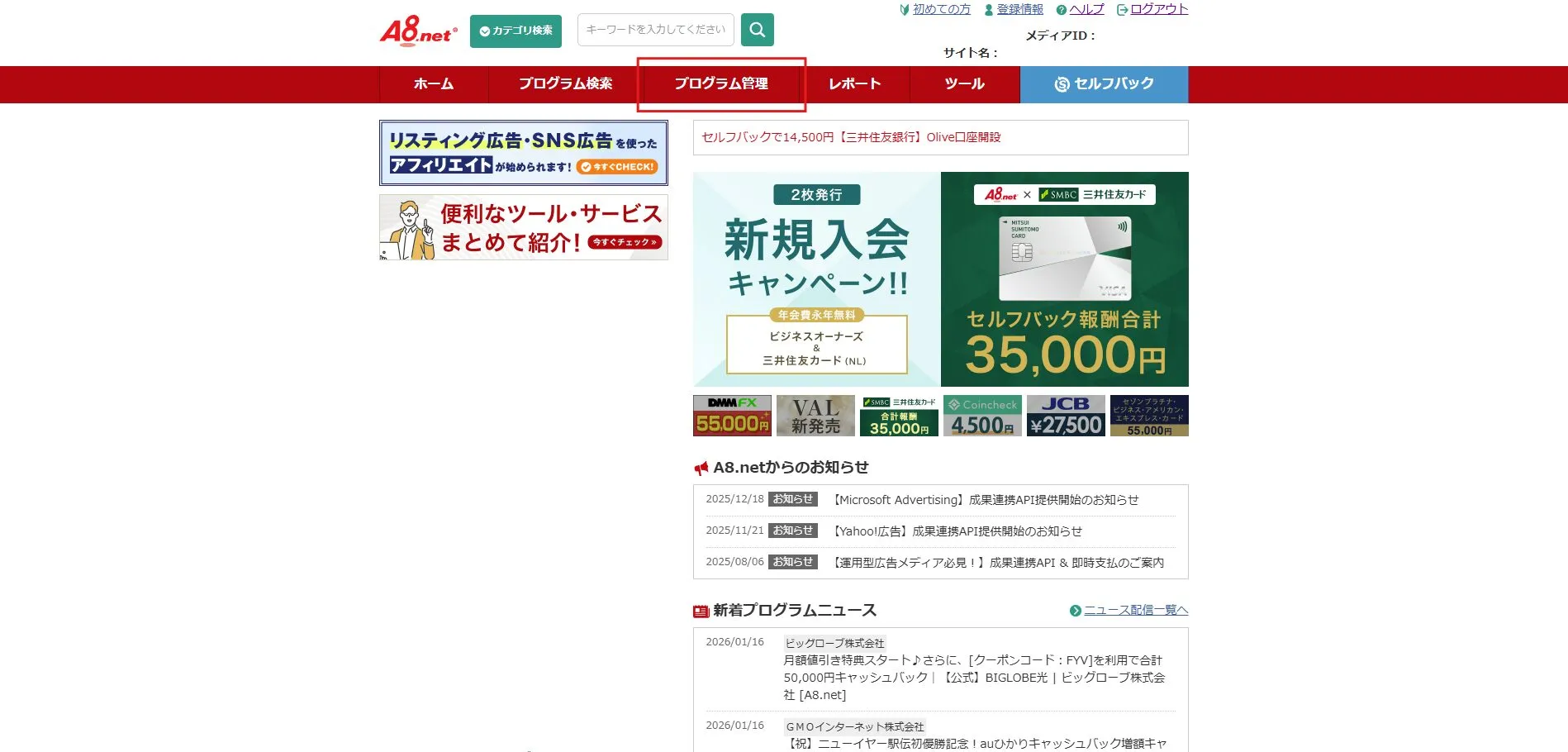Click the question mark help icon
This screenshot has width=1568, height=752.
[x=1062, y=10]
